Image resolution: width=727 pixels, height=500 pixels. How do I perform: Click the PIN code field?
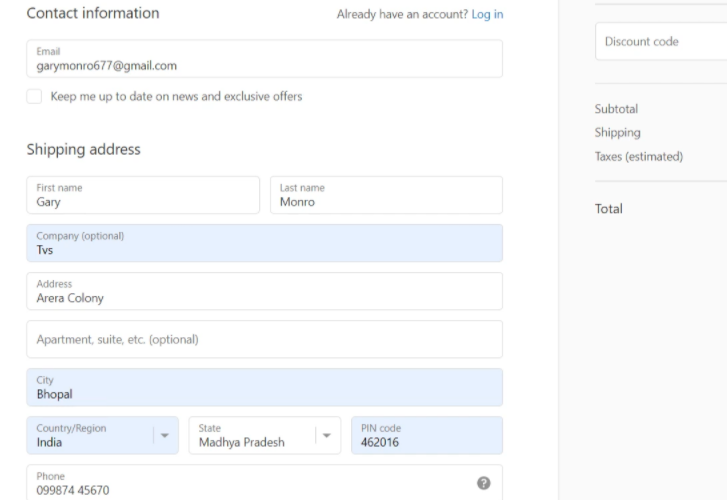pos(426,435)
